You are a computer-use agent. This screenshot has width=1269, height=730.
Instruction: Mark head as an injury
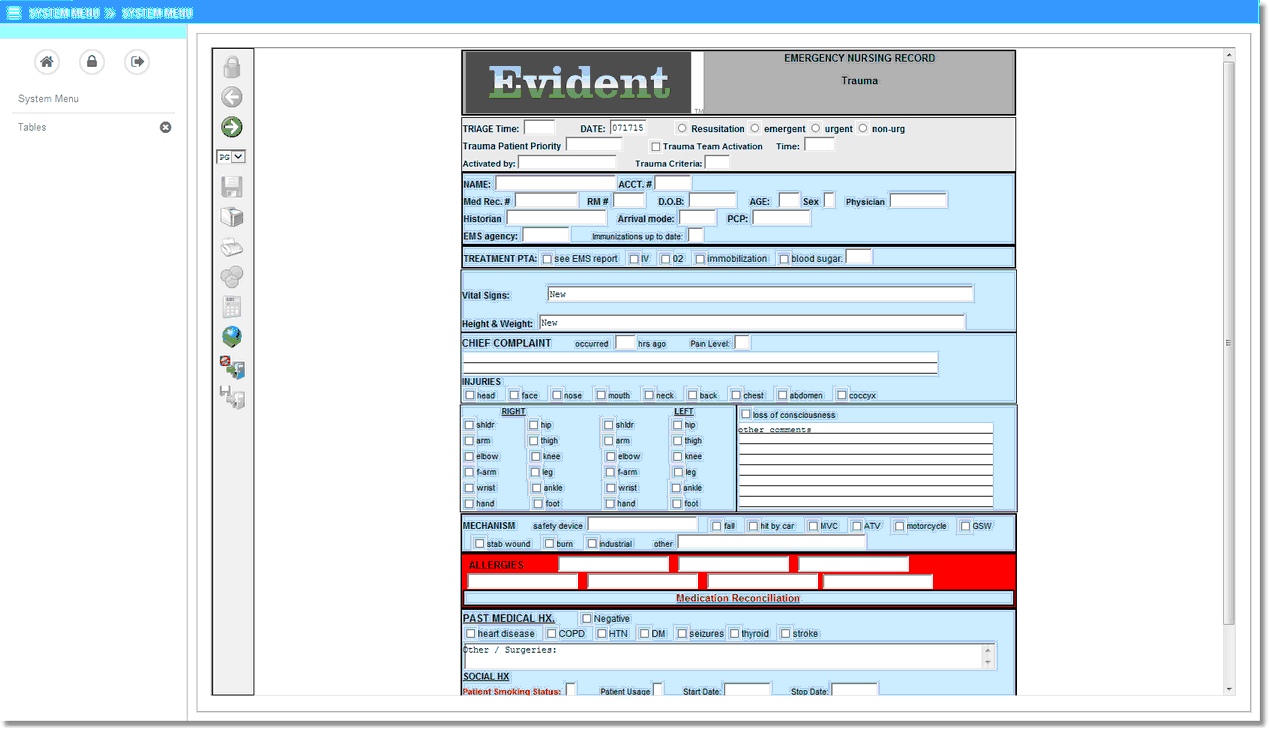[x=470, y=395]
